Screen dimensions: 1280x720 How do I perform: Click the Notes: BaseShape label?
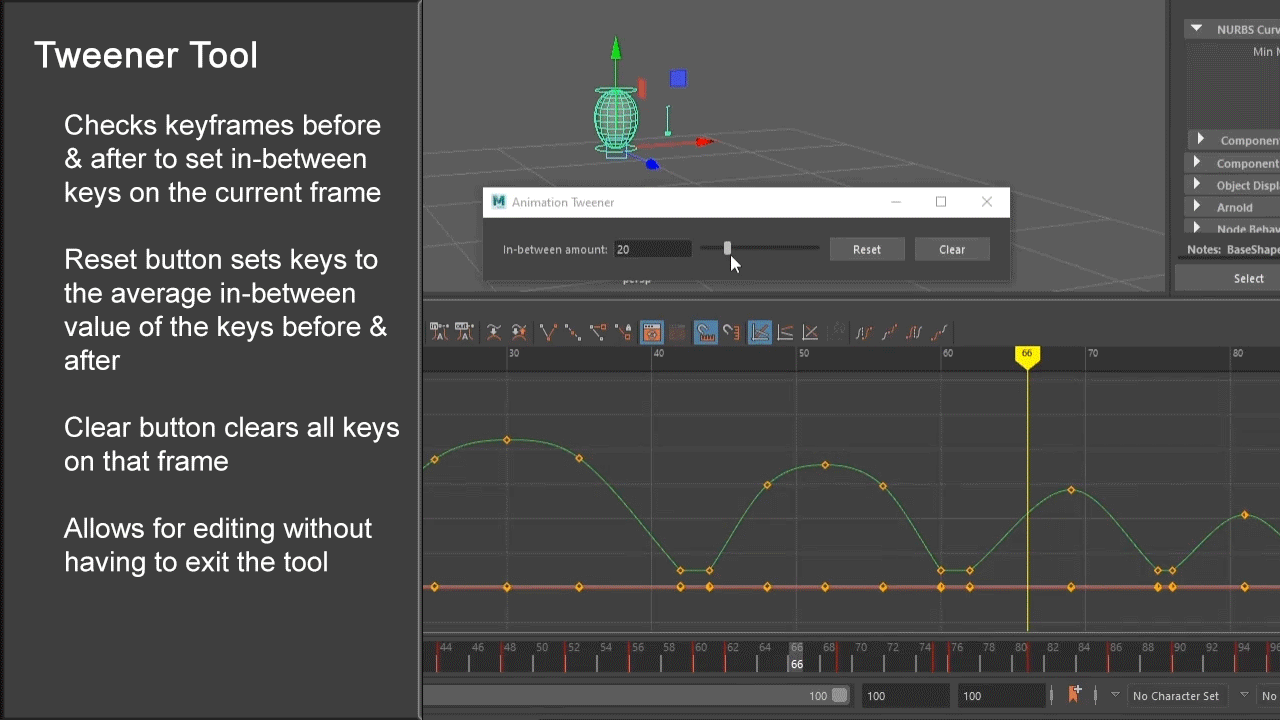coord(1233,250)
